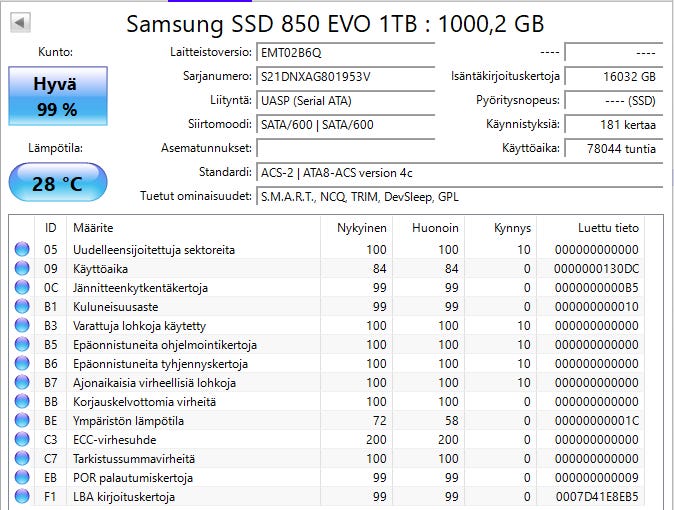Click status orb for row BB Korjauskelvottomia virheitä
The height and width of the screenshot is (510, 674).
[x=22, y=401]
